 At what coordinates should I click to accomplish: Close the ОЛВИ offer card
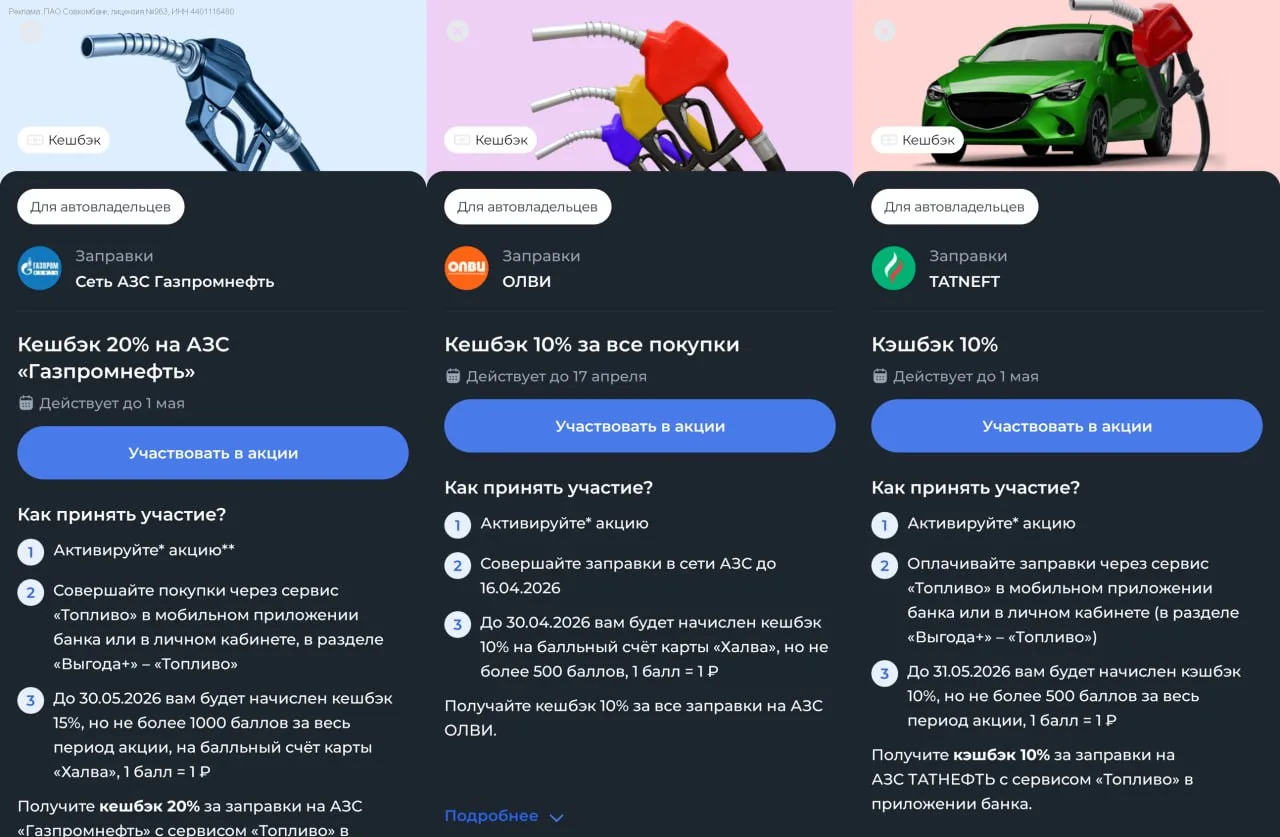[458, 31]
